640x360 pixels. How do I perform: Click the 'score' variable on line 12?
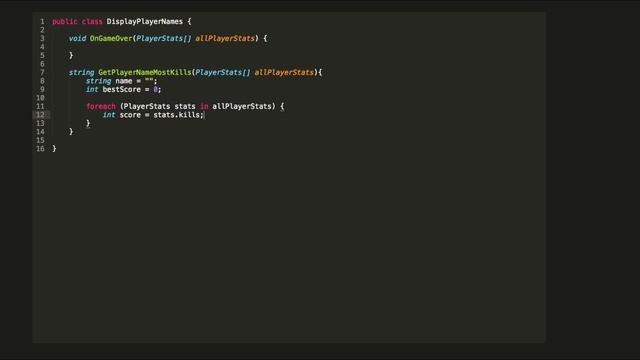(130, 115)
